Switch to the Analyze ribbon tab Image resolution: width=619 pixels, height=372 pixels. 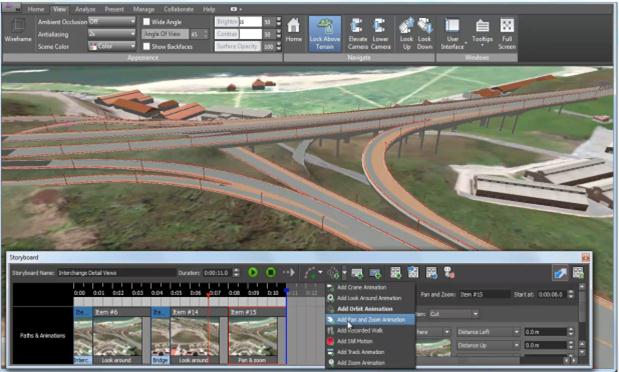tap(85, 9)
